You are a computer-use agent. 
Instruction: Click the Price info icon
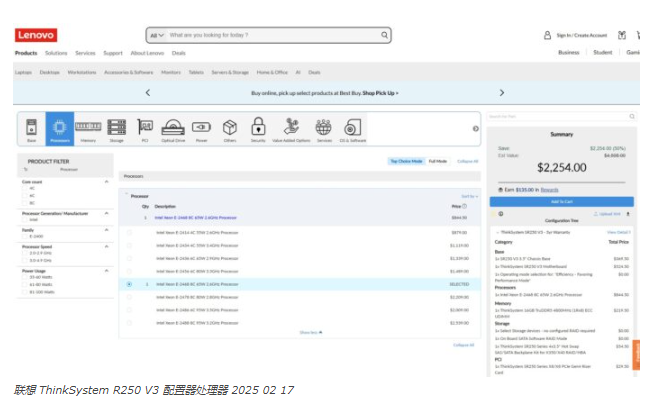[x=464, y=206]
